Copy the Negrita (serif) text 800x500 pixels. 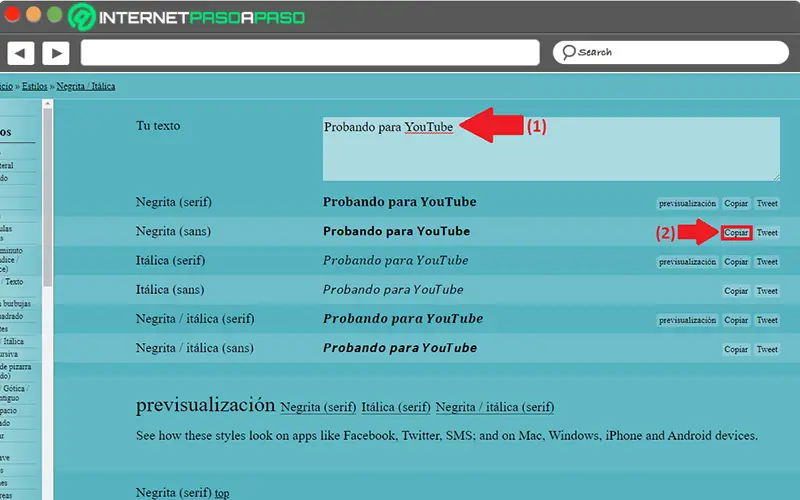tap(736, 203)
